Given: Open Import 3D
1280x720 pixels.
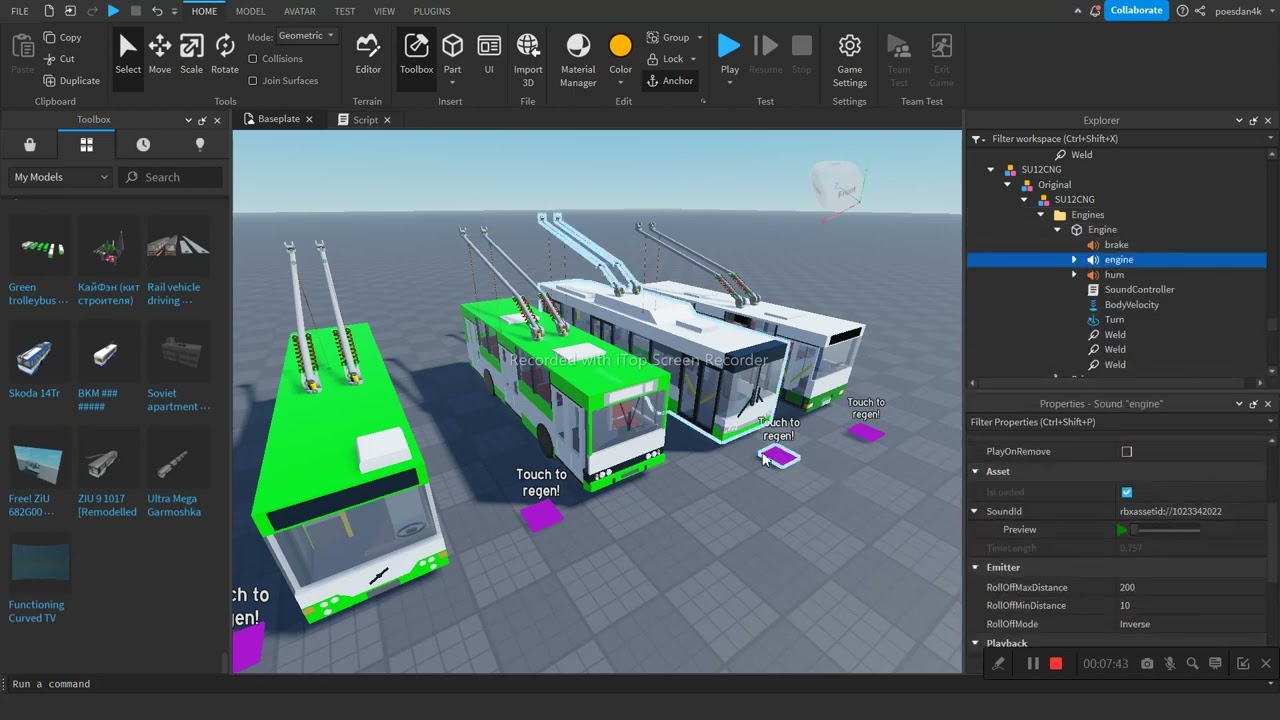Looking at the screenshot, I should (528, 60).
